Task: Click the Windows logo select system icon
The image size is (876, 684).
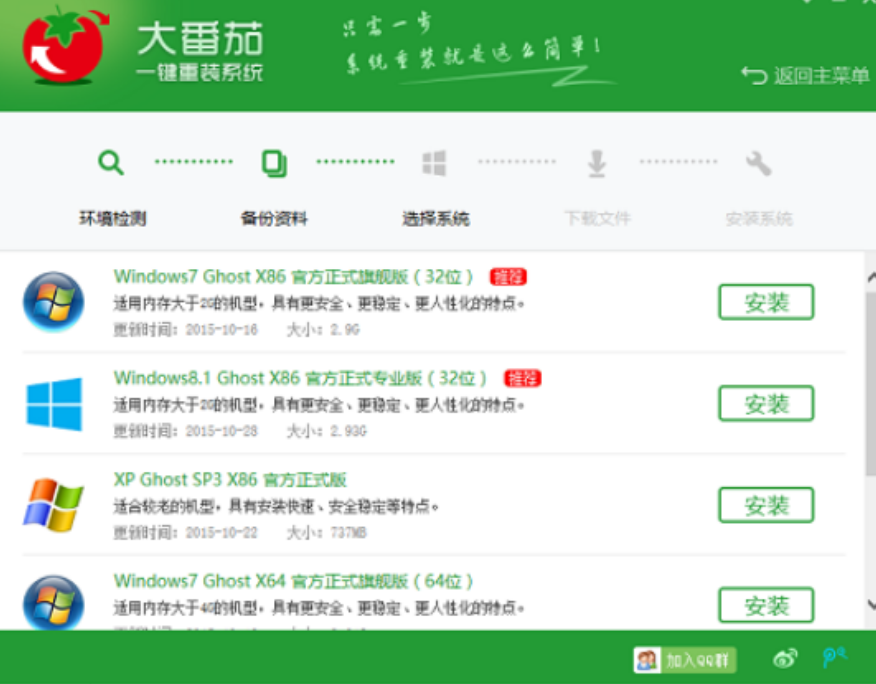Action: [434, 163]
